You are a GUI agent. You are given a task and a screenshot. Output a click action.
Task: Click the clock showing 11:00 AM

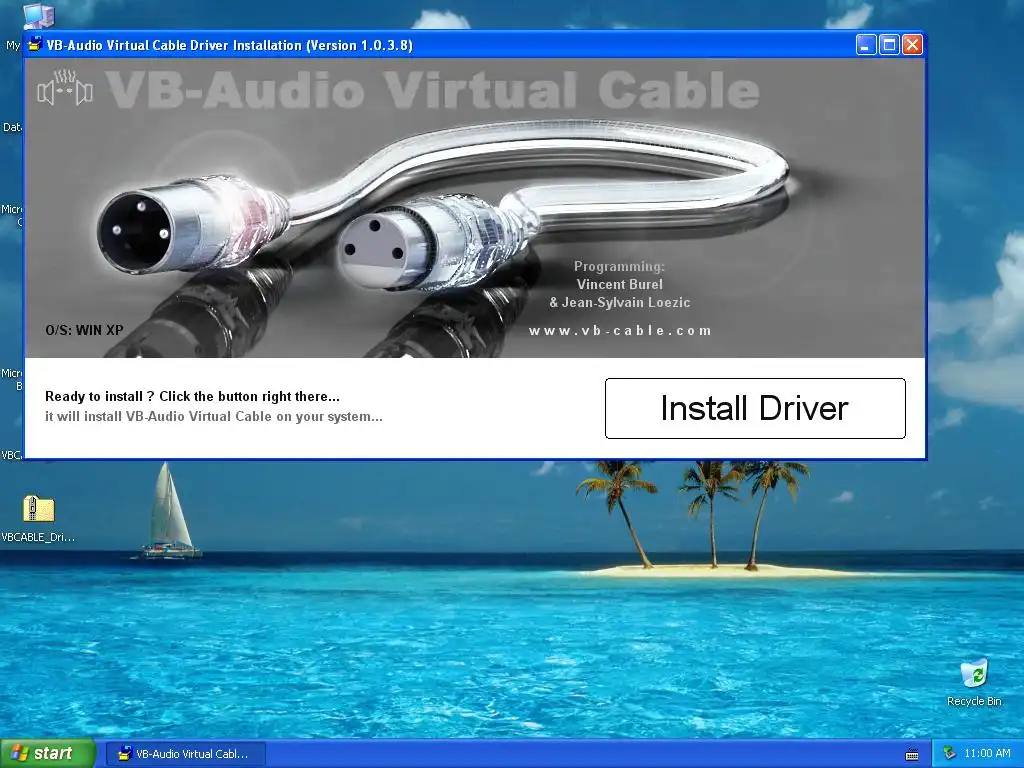point(987,754)
